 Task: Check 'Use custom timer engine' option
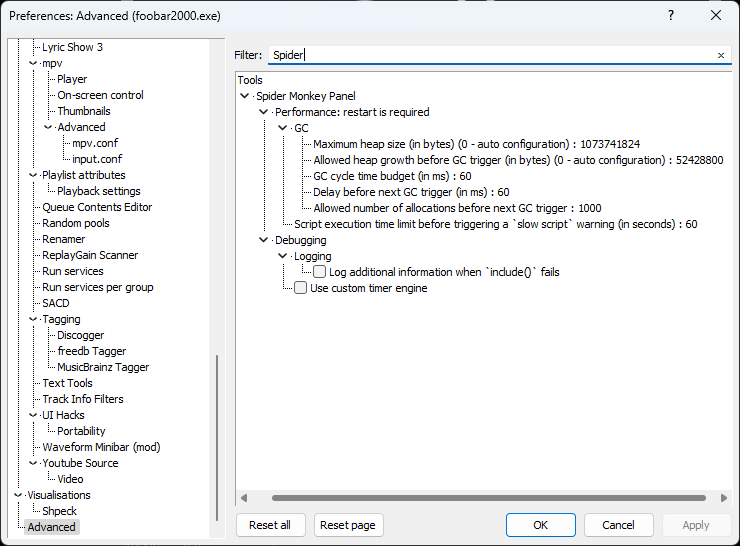tap(301, 288)
